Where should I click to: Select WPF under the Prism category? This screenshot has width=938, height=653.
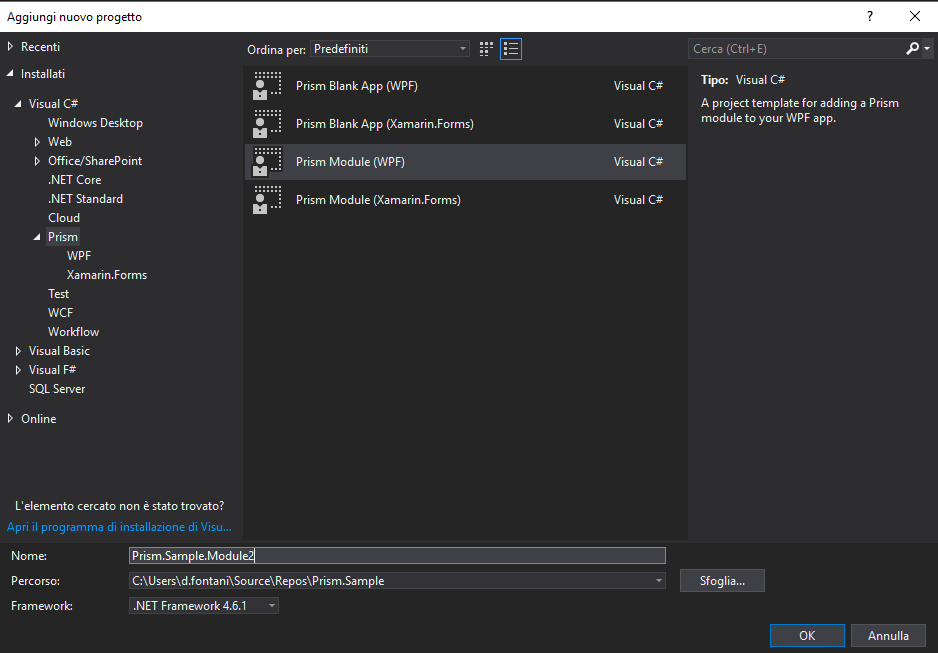79,255
